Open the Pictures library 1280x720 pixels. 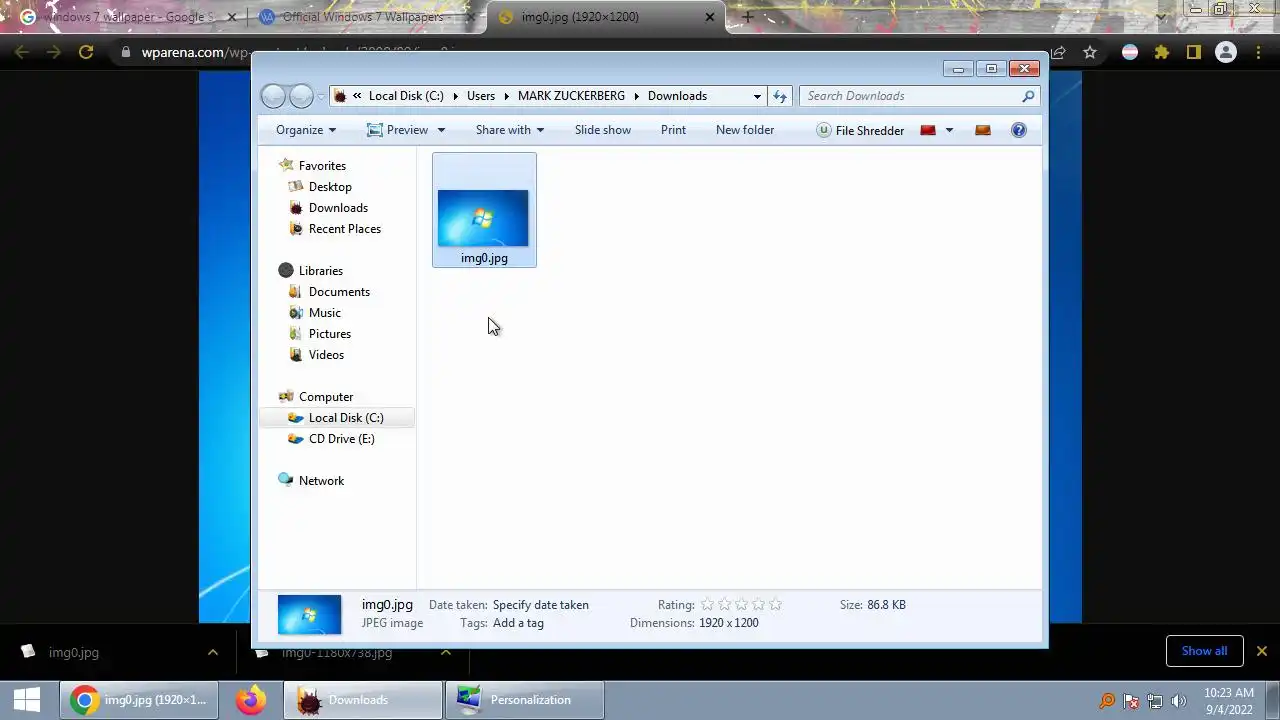tap(329, 334)
